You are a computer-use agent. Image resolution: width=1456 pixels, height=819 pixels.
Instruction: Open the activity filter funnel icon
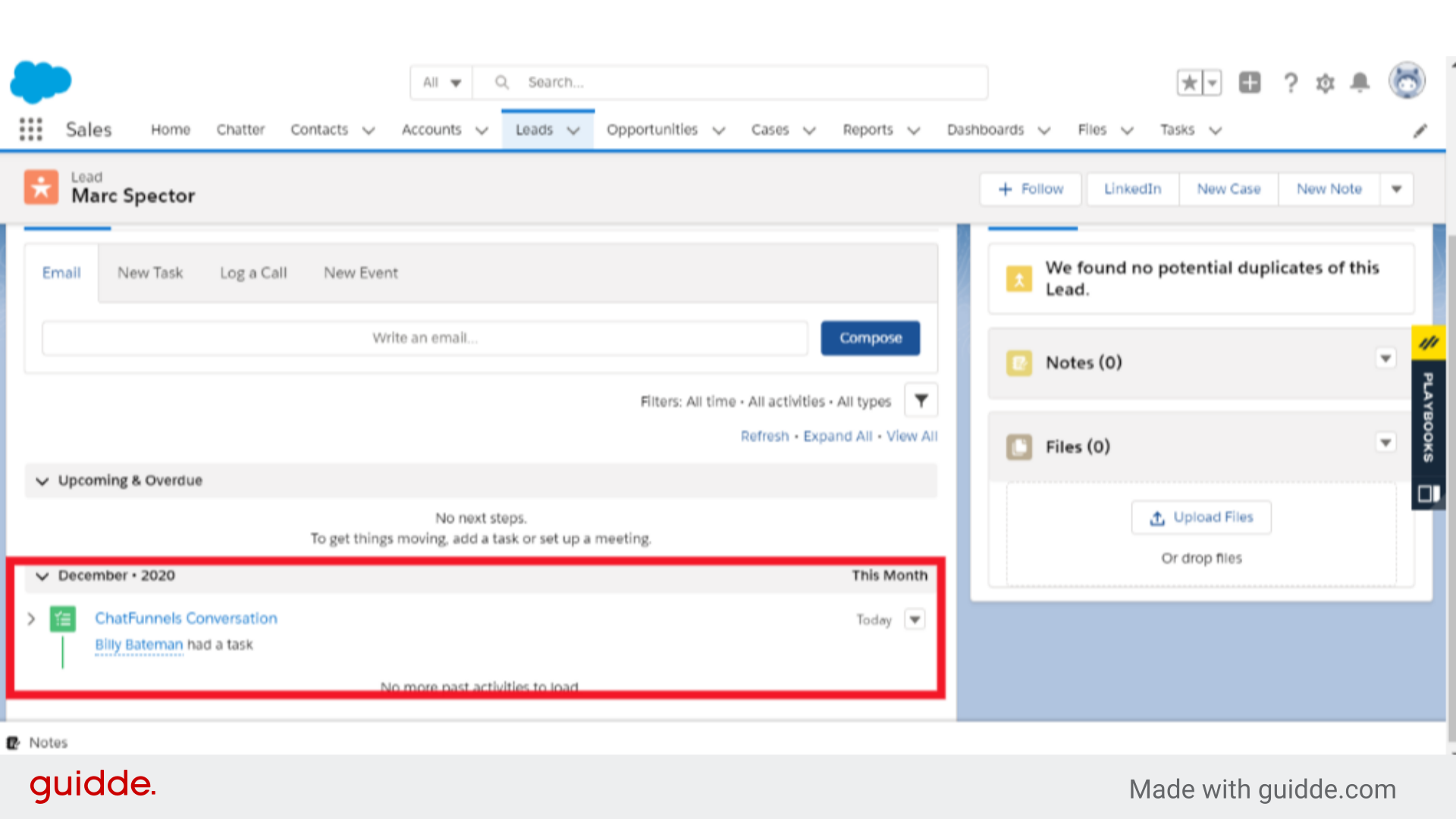pyautogui.click(x=921, y=400)
